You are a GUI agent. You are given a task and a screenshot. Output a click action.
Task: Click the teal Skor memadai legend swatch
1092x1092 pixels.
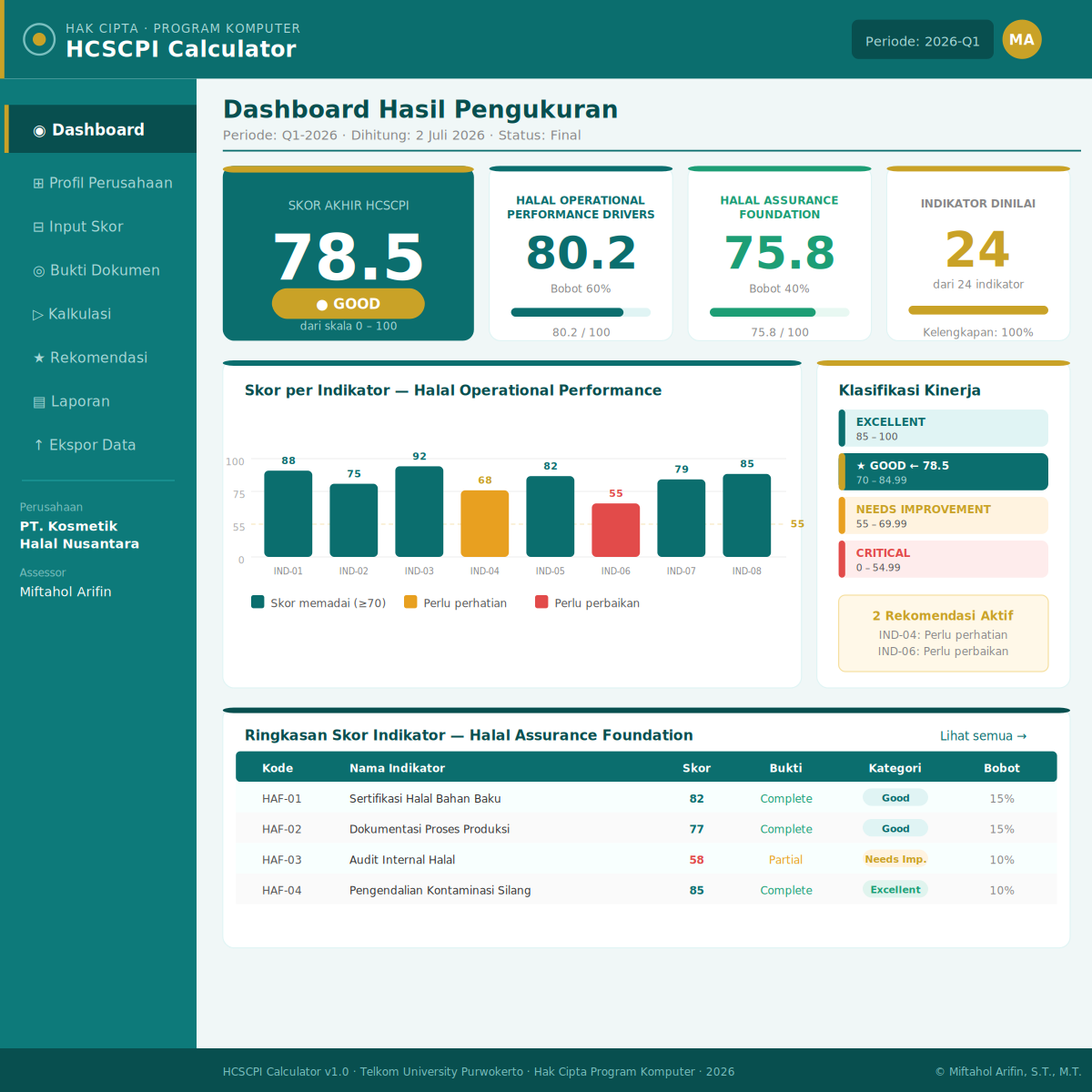pos(258,602)
